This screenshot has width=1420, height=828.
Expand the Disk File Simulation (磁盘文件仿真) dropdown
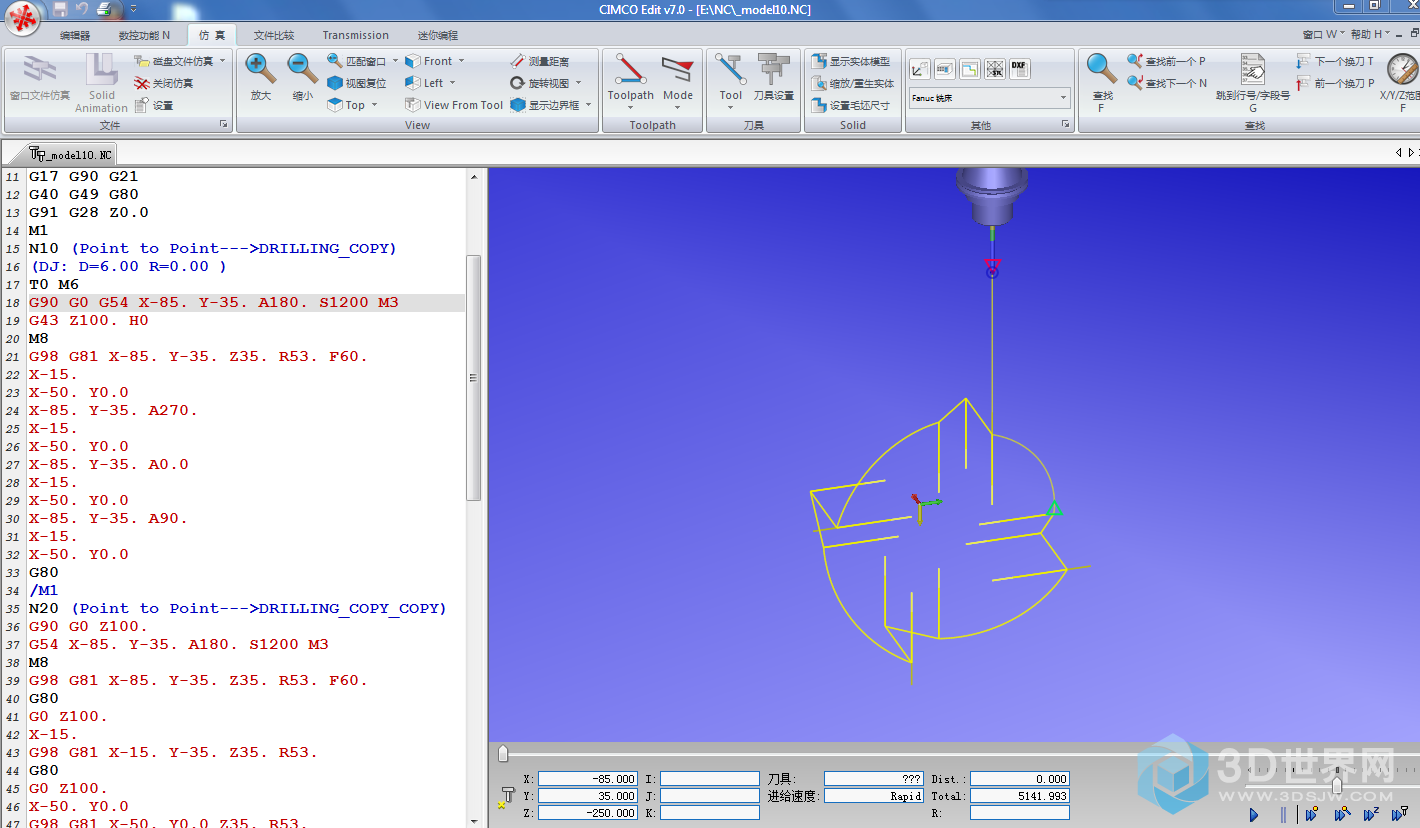click(x=222, y=61)
